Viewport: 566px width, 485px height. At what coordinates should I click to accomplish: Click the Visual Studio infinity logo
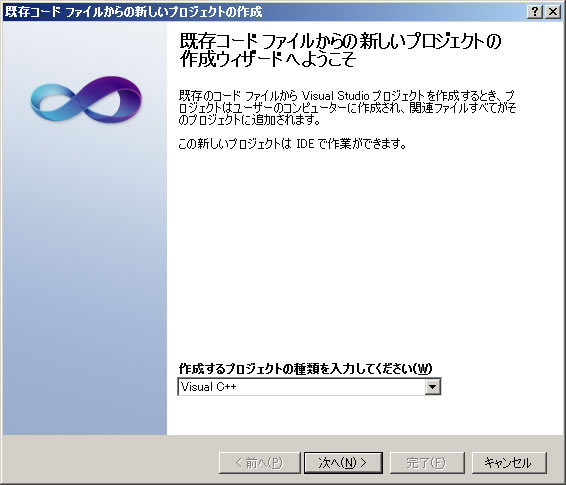click(x=86, y=100)
